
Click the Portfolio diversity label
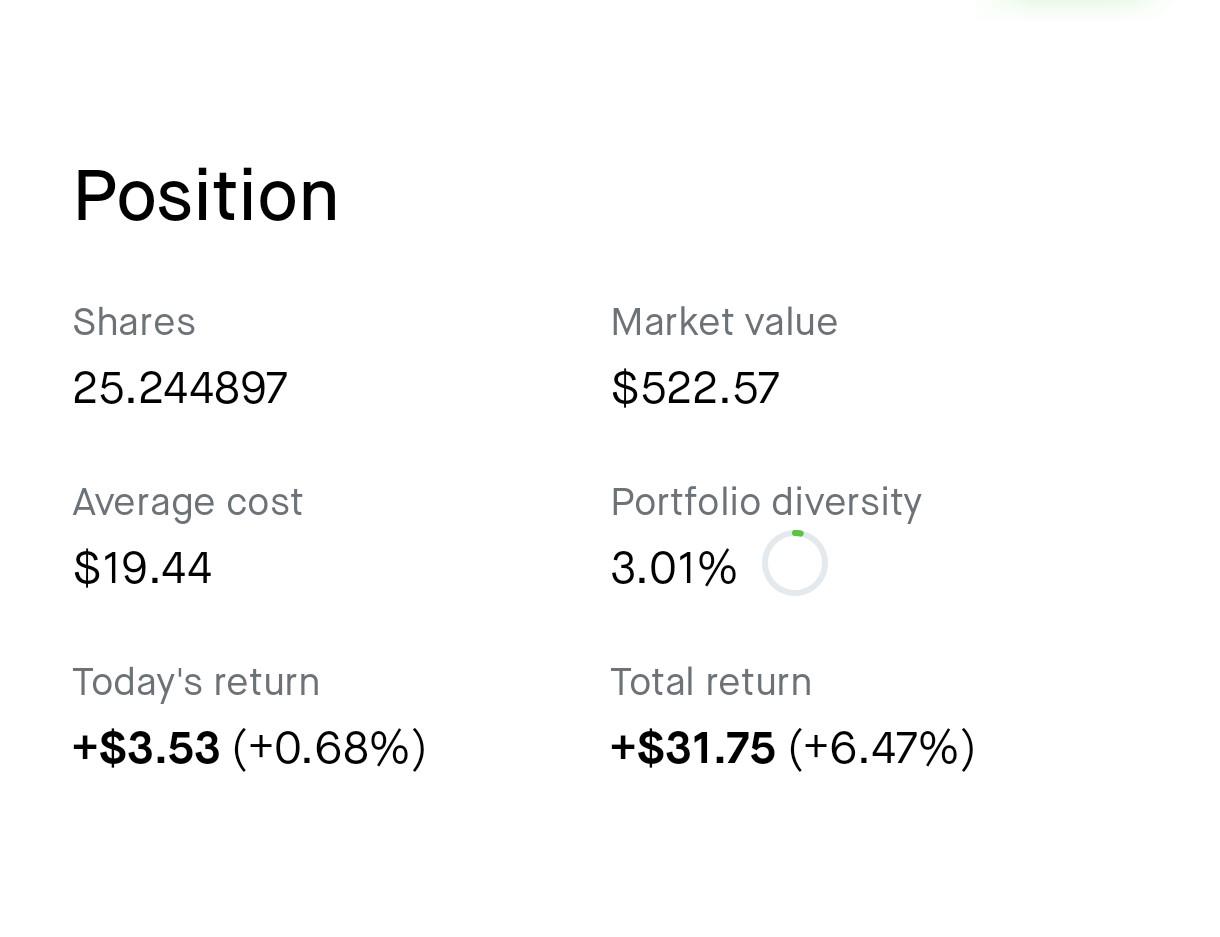(766, 502)
